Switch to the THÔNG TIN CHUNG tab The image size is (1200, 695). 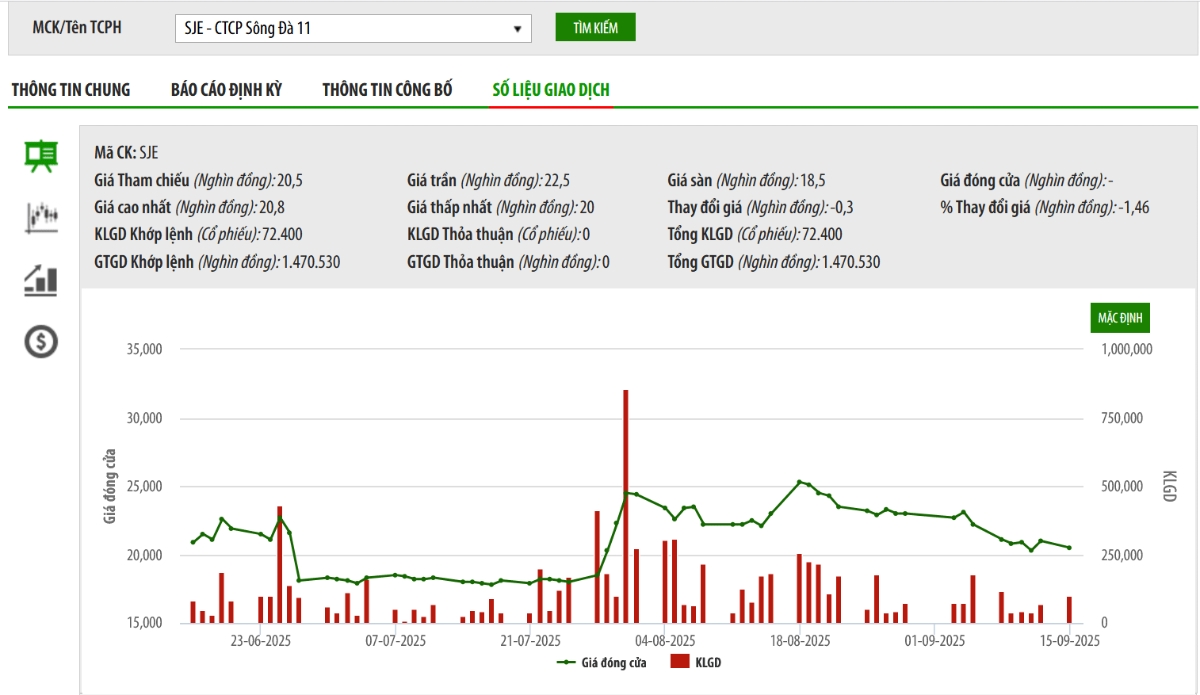coord(71,90)
